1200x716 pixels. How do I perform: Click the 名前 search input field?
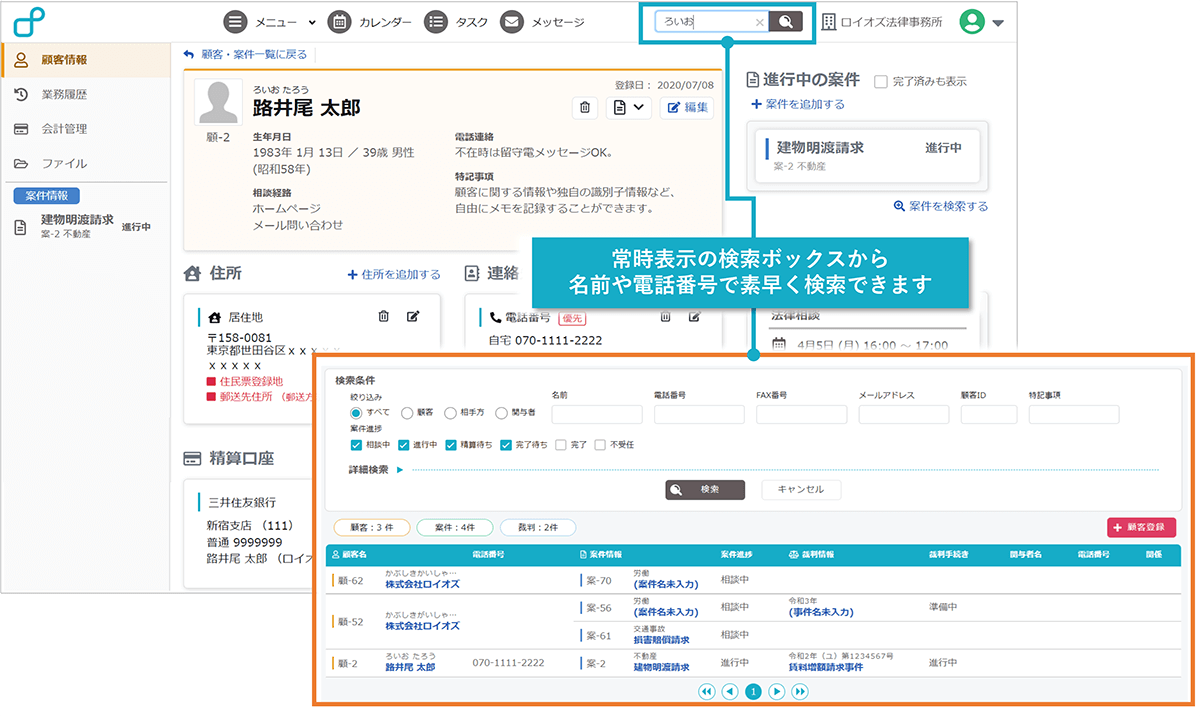pyautogui.click(x=597, y=414)
